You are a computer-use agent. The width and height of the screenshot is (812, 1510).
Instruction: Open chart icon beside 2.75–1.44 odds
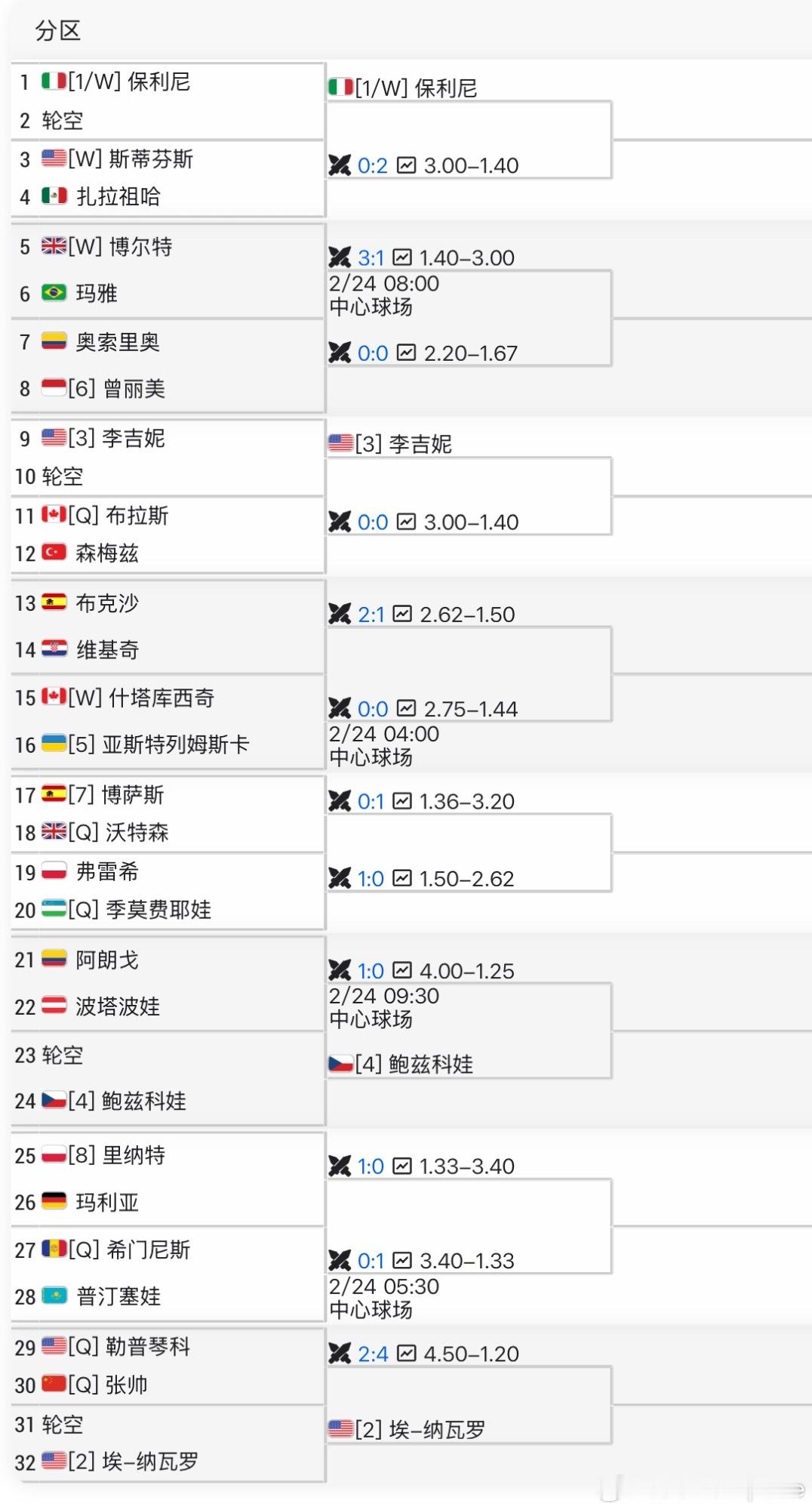coord(406,708)
